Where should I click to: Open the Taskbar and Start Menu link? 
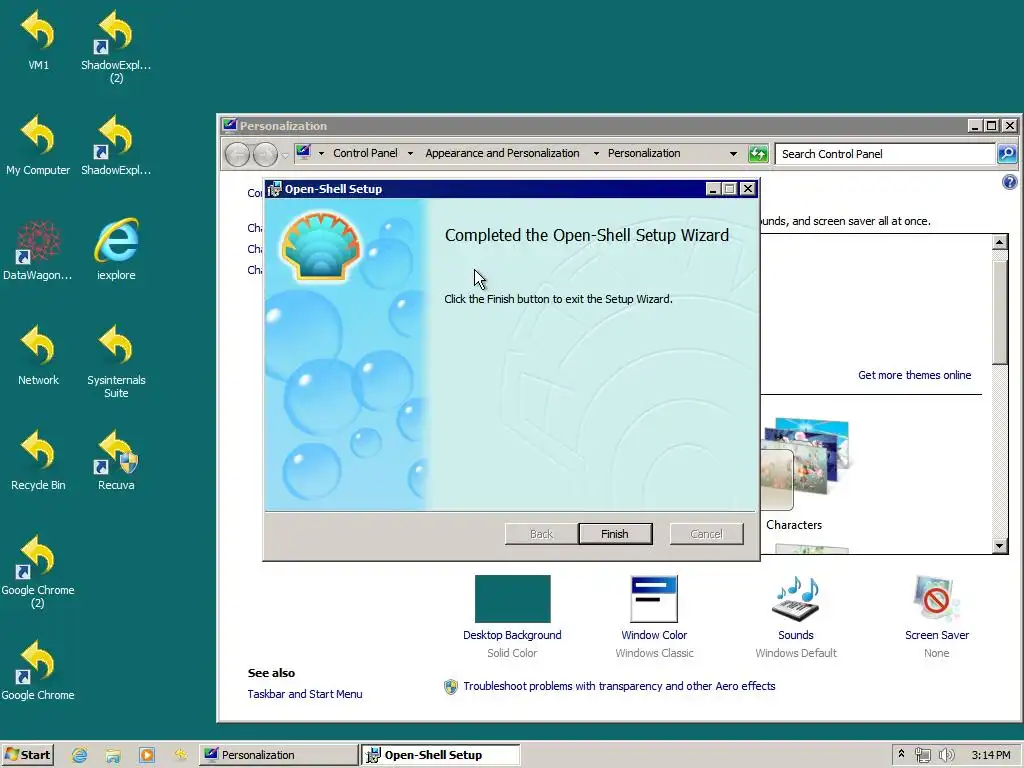point(304,694)
